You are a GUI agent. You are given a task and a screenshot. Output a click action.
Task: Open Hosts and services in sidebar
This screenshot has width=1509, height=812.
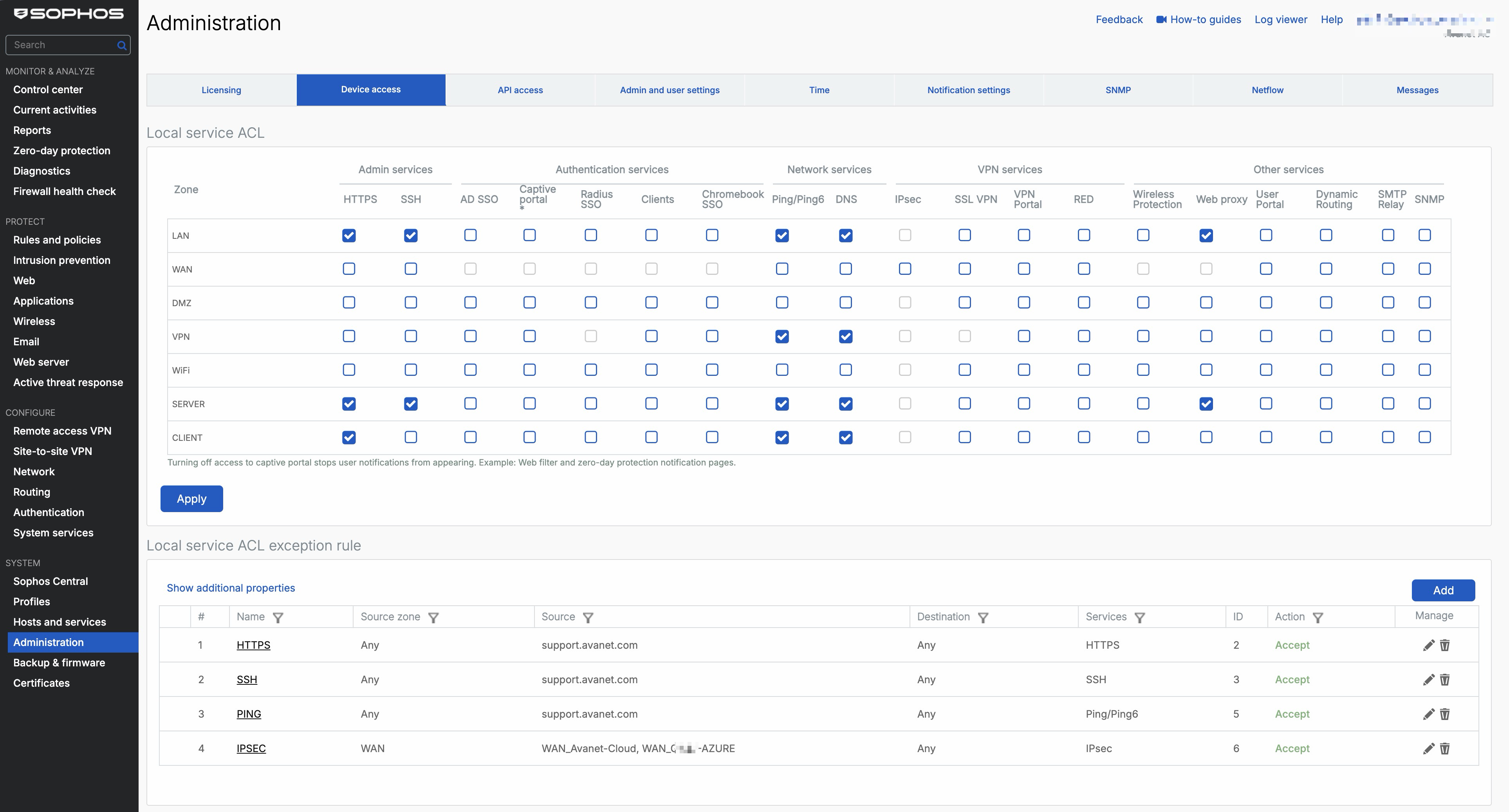(60, 622)
